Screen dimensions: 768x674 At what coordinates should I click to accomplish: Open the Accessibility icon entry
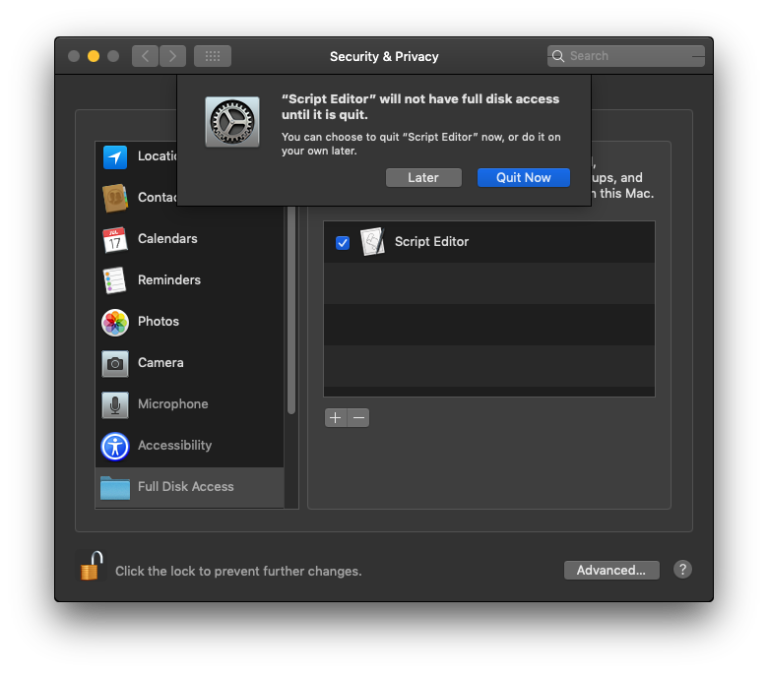[x=115, y=446]
